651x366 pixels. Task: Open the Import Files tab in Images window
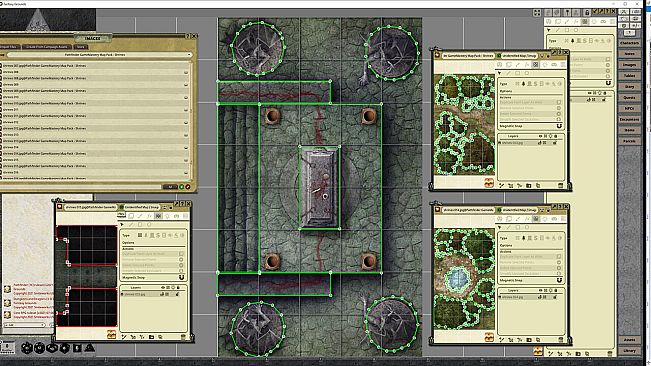point(10,47)
